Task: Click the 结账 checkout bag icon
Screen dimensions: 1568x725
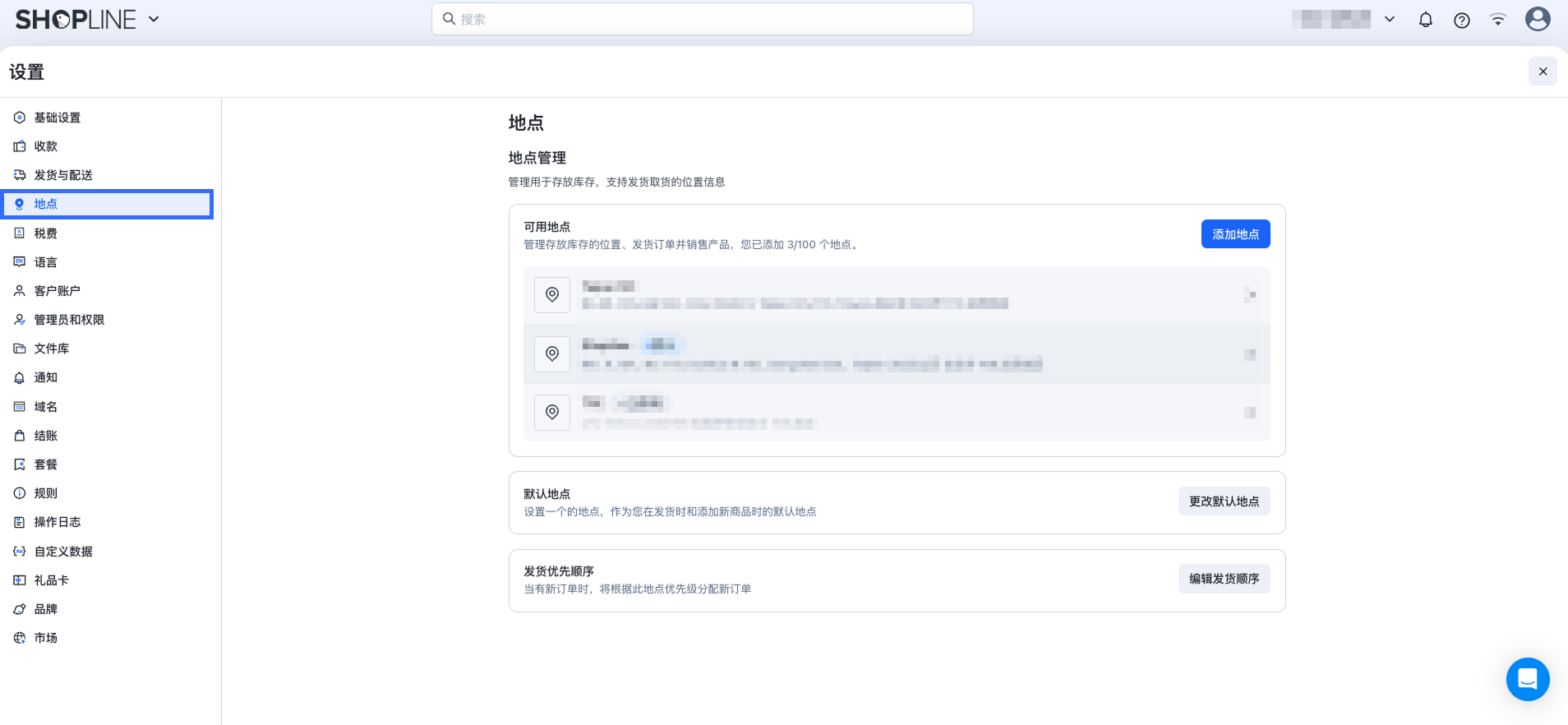Action: (x=20, y=436)
